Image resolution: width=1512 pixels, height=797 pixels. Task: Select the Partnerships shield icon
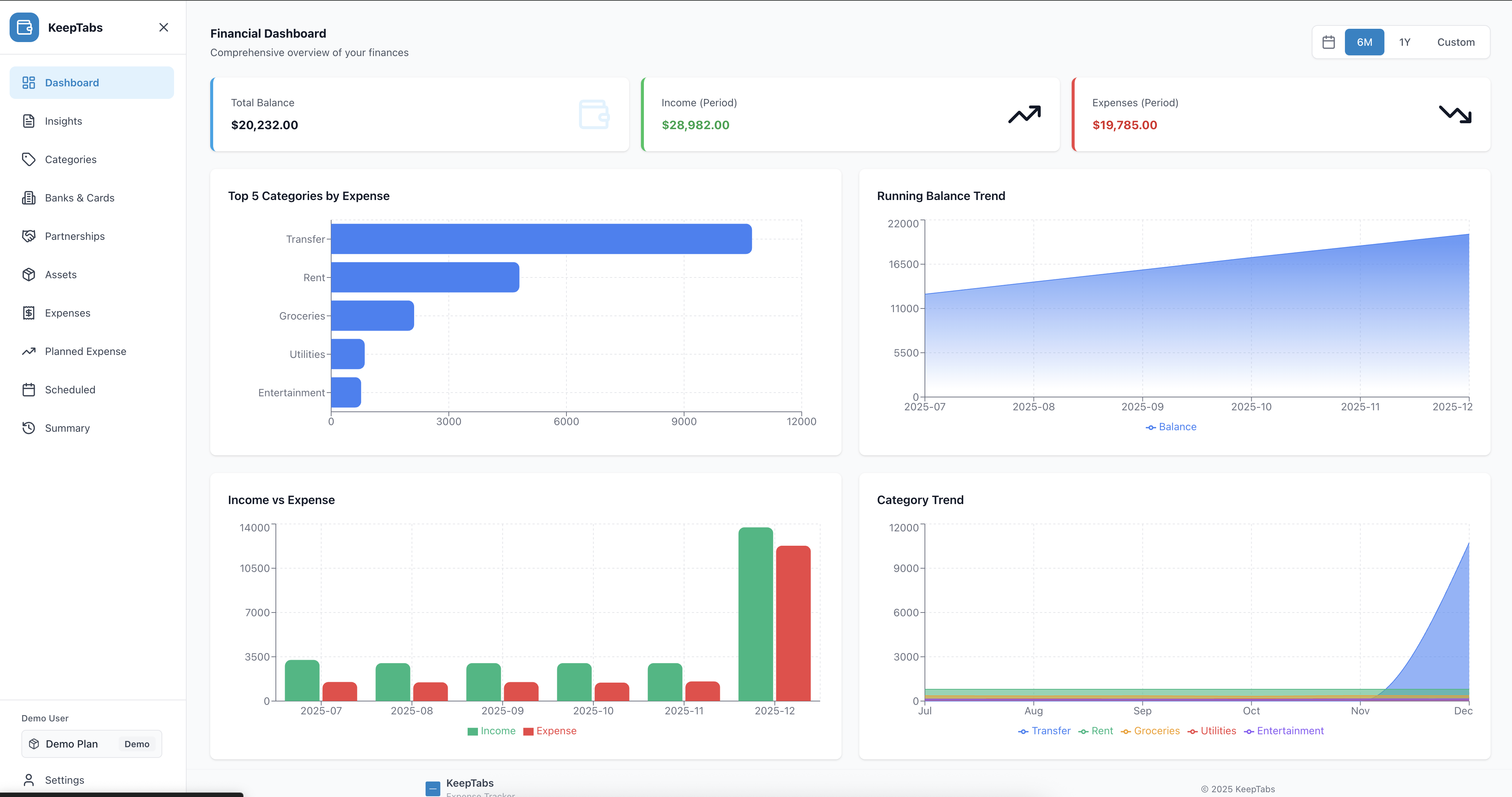pyautogui.click(x=30, y=236)
